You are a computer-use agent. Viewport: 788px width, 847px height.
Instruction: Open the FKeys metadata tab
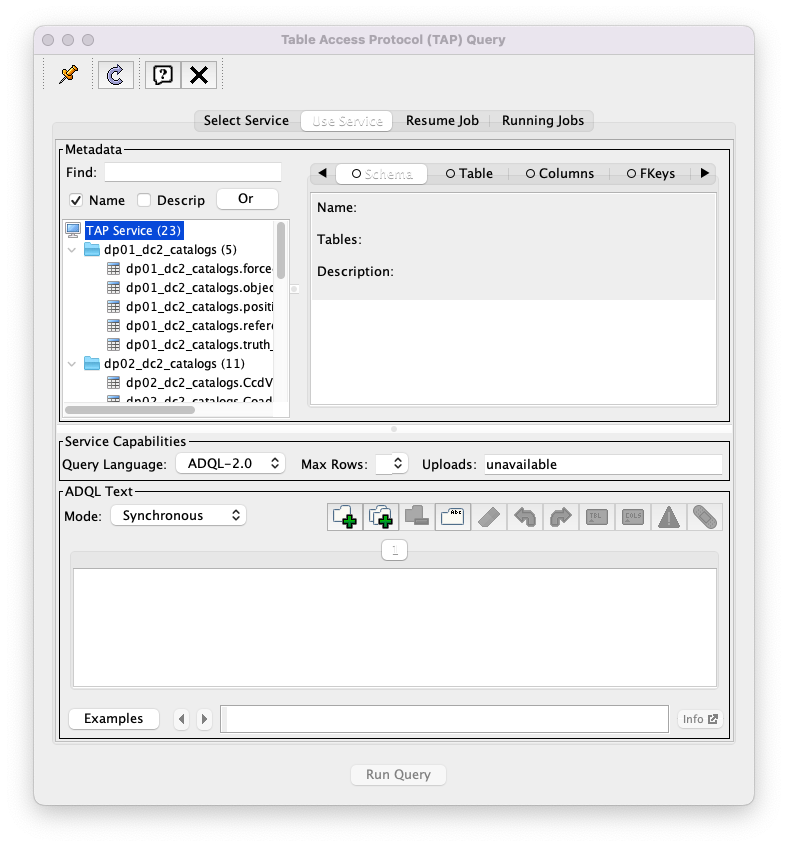click(x=650, y=173)
